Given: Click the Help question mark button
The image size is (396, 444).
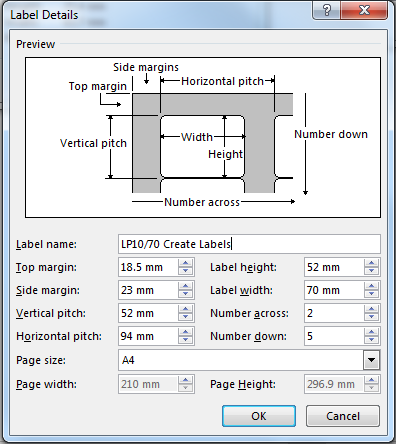Looking at the screenshot, I should (327, 10).
